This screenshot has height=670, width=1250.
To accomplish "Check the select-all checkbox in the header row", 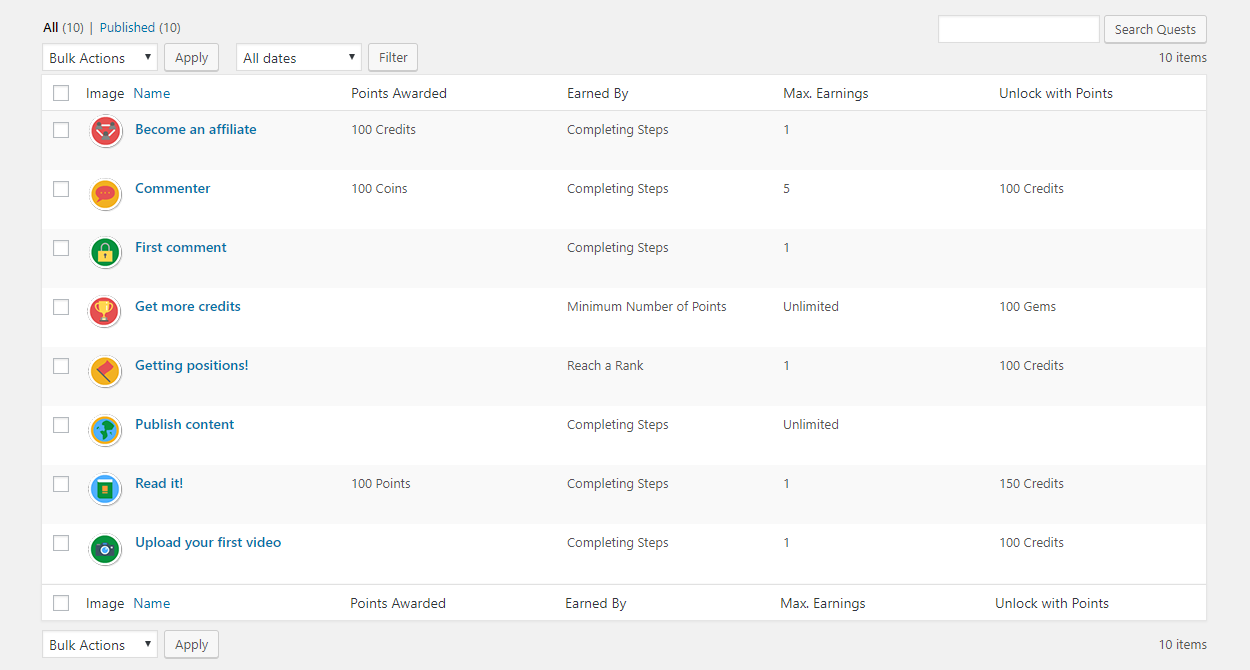I will point(60,92).
